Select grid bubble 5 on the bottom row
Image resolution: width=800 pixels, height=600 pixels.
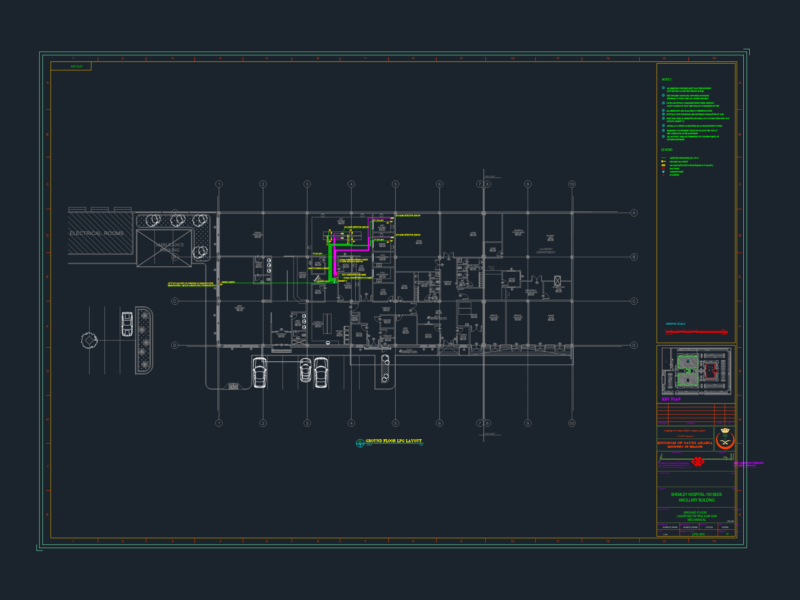[x=395, y=423]
